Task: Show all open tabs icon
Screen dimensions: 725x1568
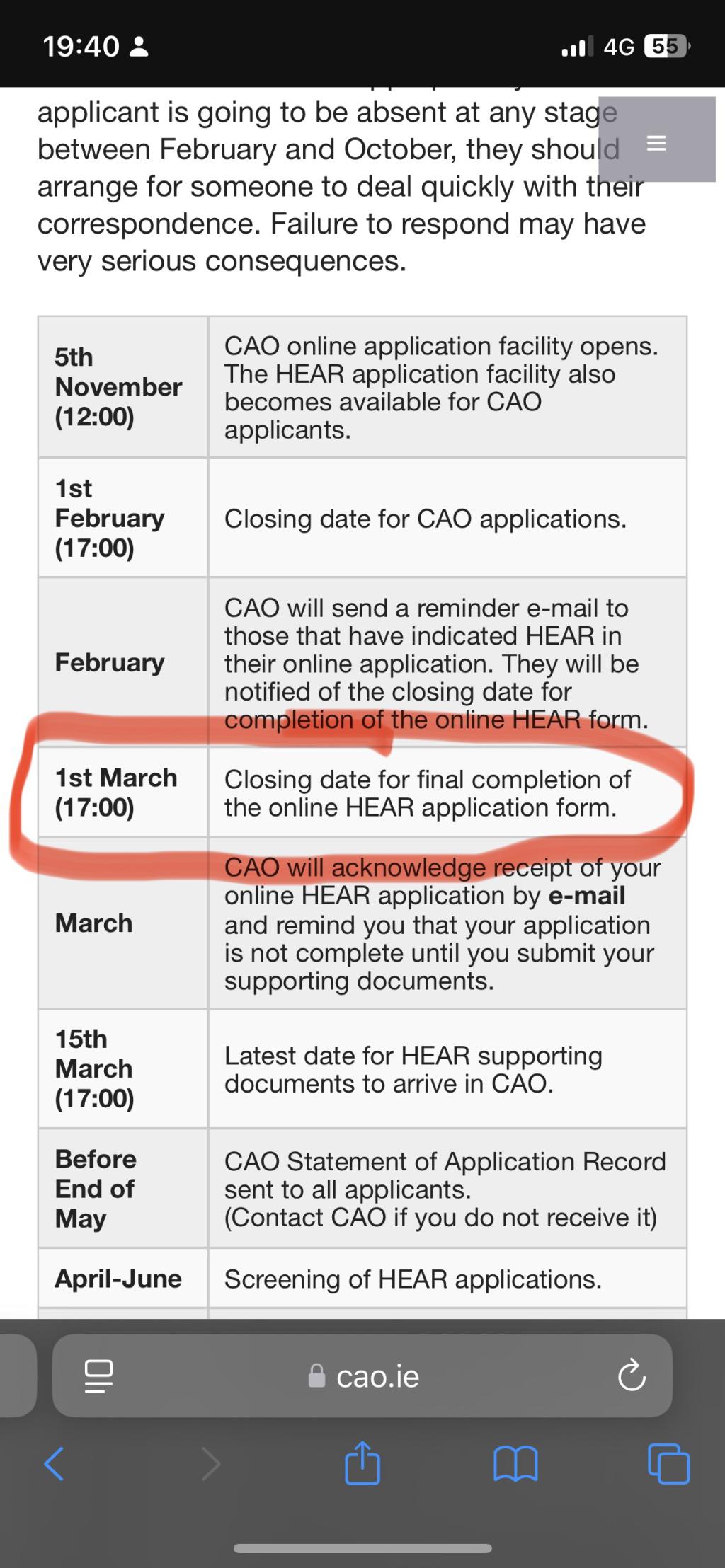Action: [669, 1463]
